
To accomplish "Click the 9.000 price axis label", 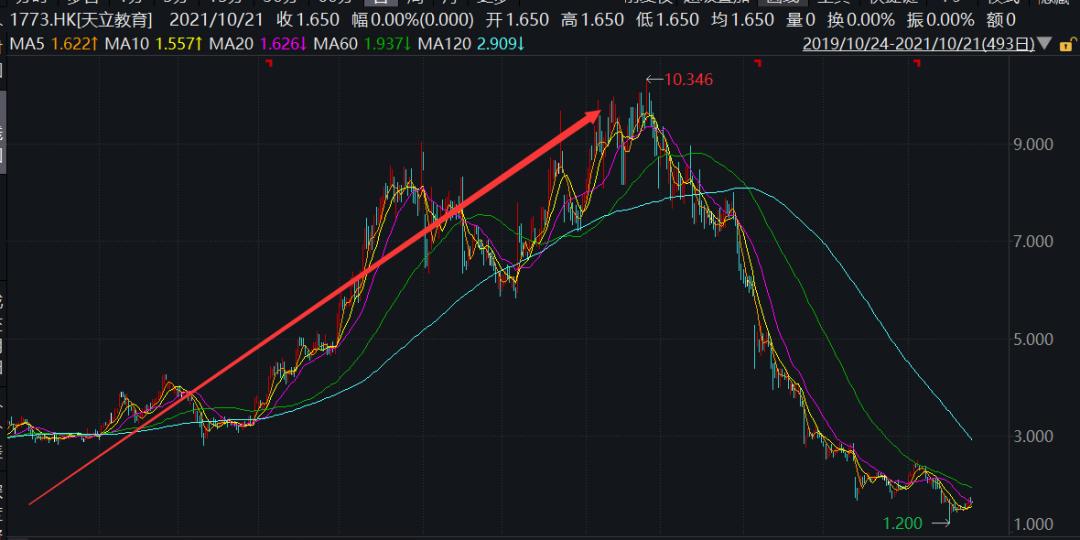I will [x=1035, y=145].
